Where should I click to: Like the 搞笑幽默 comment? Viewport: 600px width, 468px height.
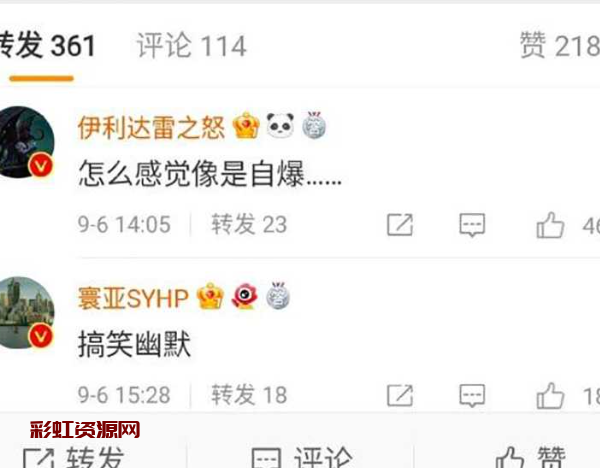tap(550, 395)
